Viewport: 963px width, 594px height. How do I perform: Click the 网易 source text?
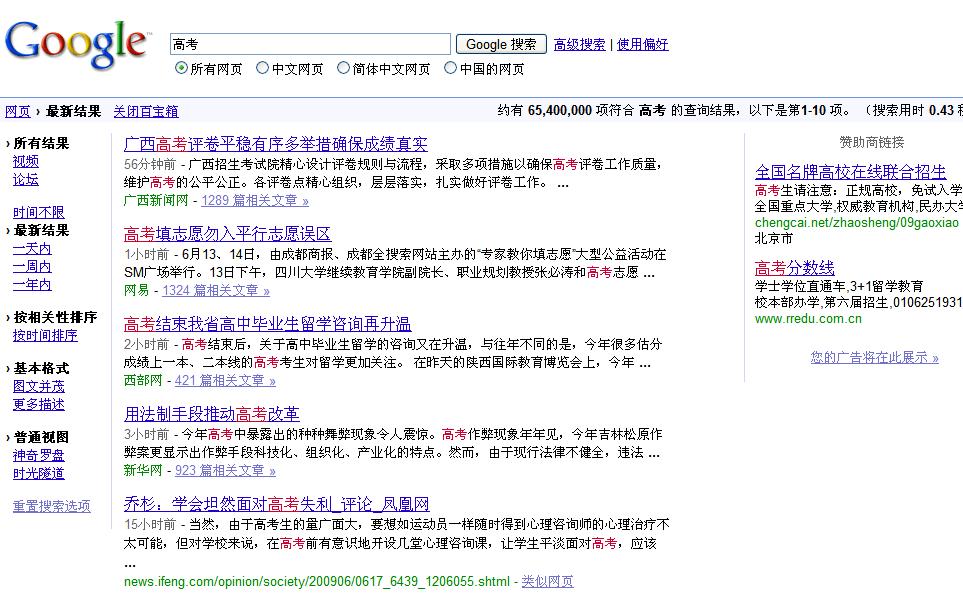pyautogui.click(x=136, y=290)
